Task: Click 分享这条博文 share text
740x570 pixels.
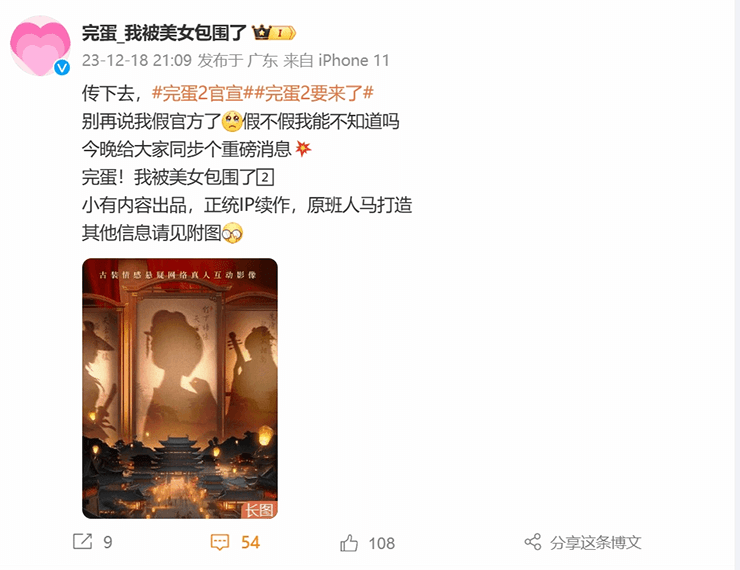Action: [x=595, y=543]
